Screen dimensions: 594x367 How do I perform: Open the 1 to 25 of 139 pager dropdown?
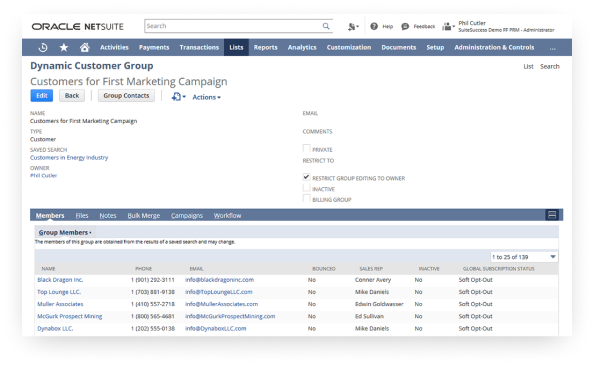point(524,257)
